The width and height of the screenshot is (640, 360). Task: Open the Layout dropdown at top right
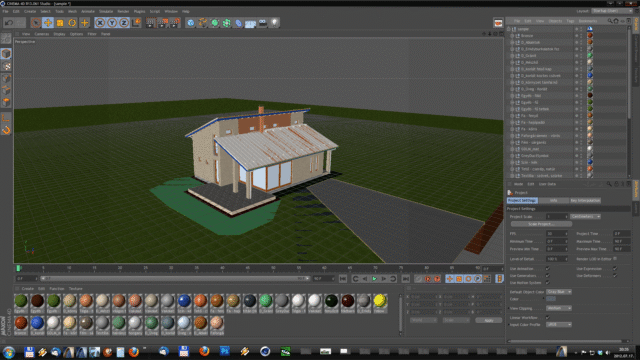point(612,11)
